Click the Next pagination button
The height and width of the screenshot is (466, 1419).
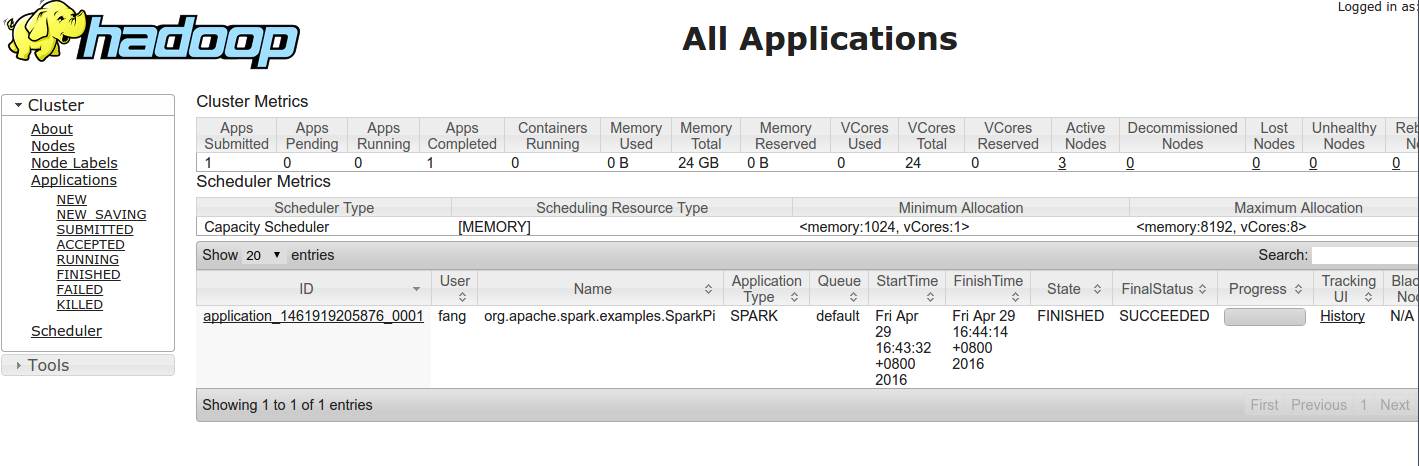1394,405
